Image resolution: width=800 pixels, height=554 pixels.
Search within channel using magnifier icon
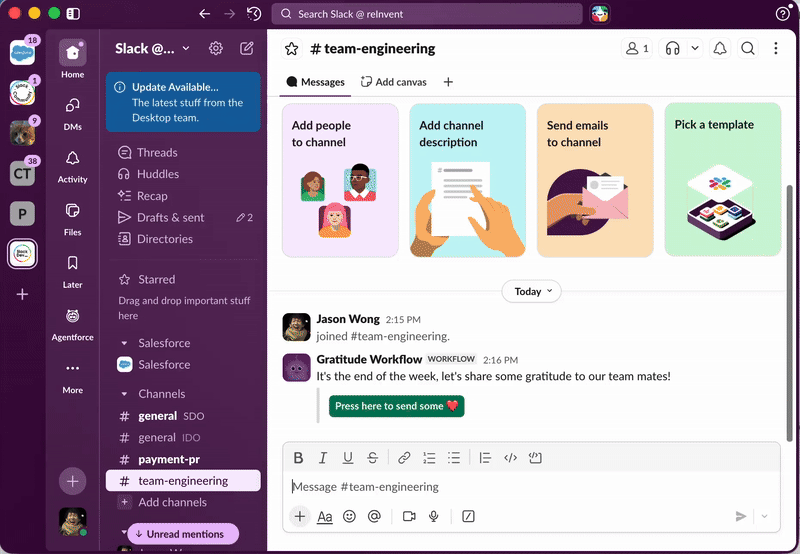click(748, 49)
